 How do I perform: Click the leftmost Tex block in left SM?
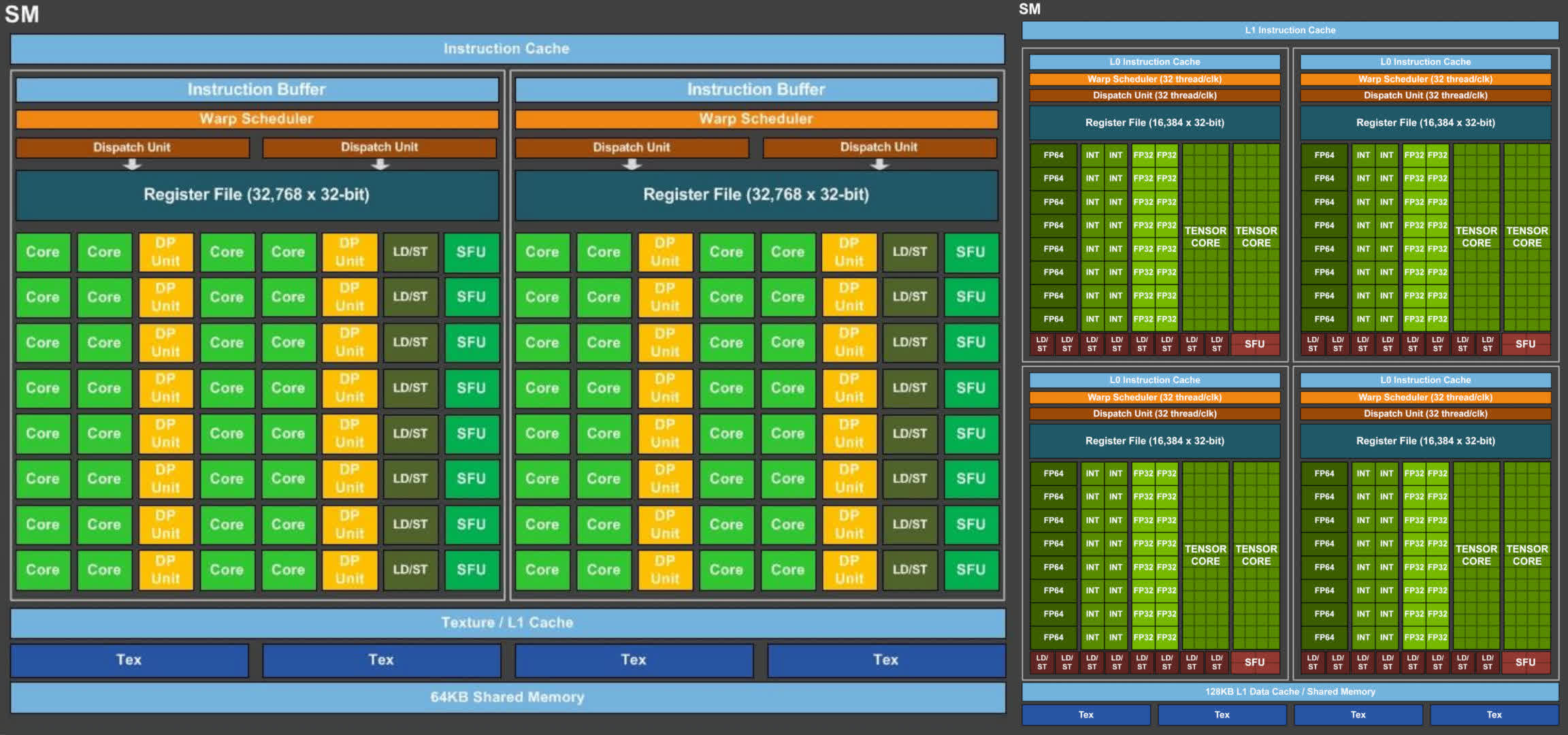129,659
